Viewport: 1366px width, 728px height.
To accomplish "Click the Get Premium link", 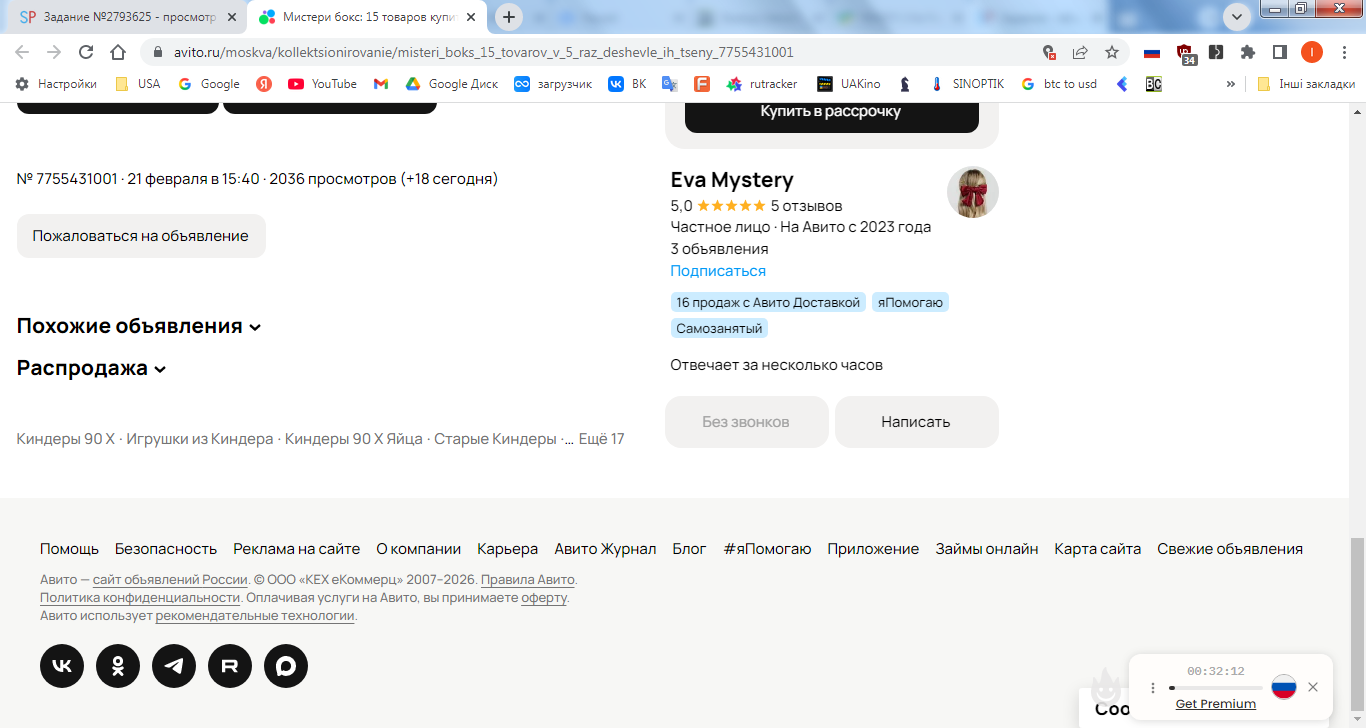I will click(1216, 704).
